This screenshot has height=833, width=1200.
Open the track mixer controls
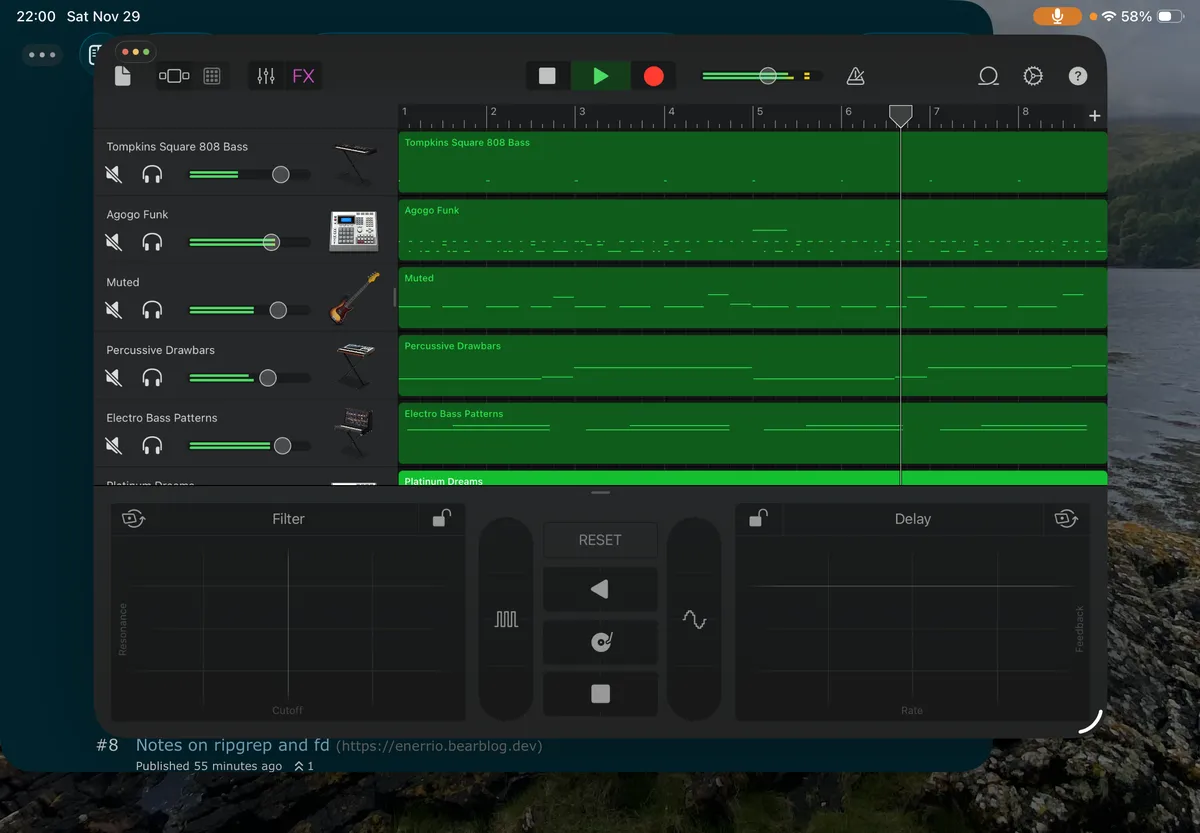tap(266, 76)
